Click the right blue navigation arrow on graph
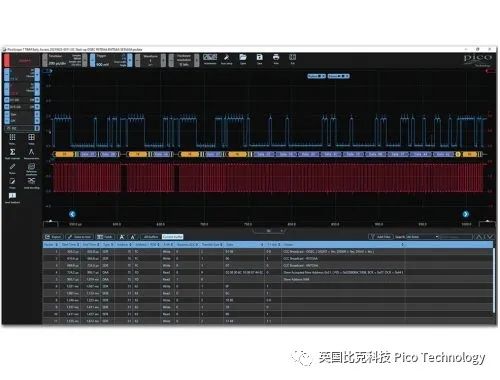Viewport: 500px width, 380px height. (x=466, y=214)
